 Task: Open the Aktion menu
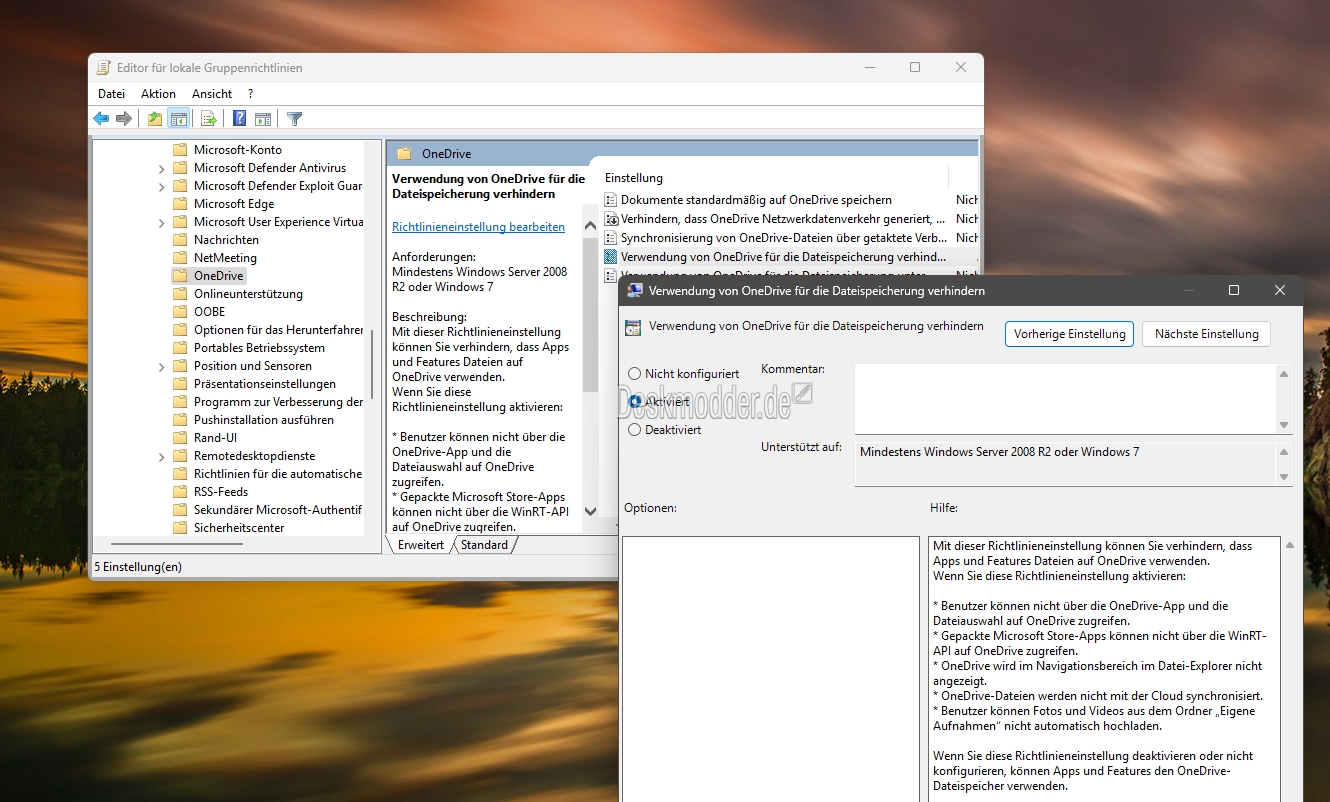(x=158, y=94)
